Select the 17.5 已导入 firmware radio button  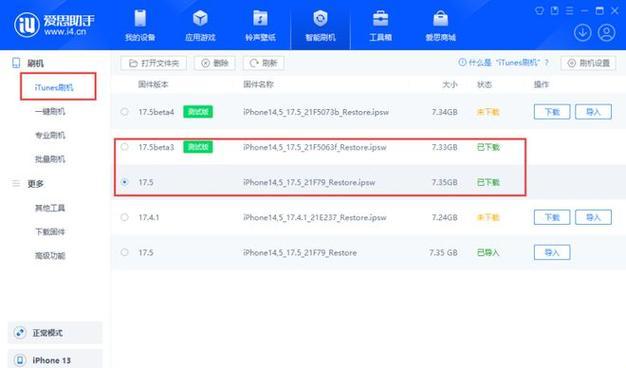pyautogui.click(x=125, y=252)
